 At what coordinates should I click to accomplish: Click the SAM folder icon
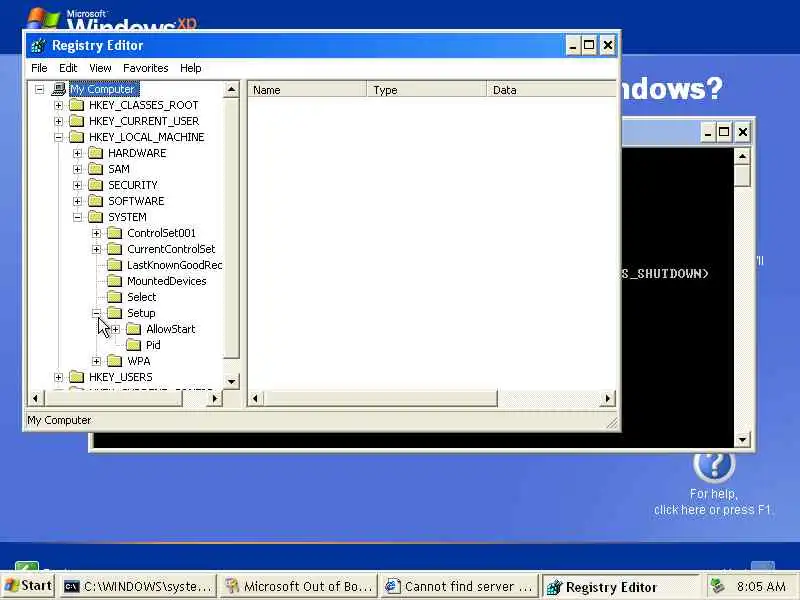95,169
